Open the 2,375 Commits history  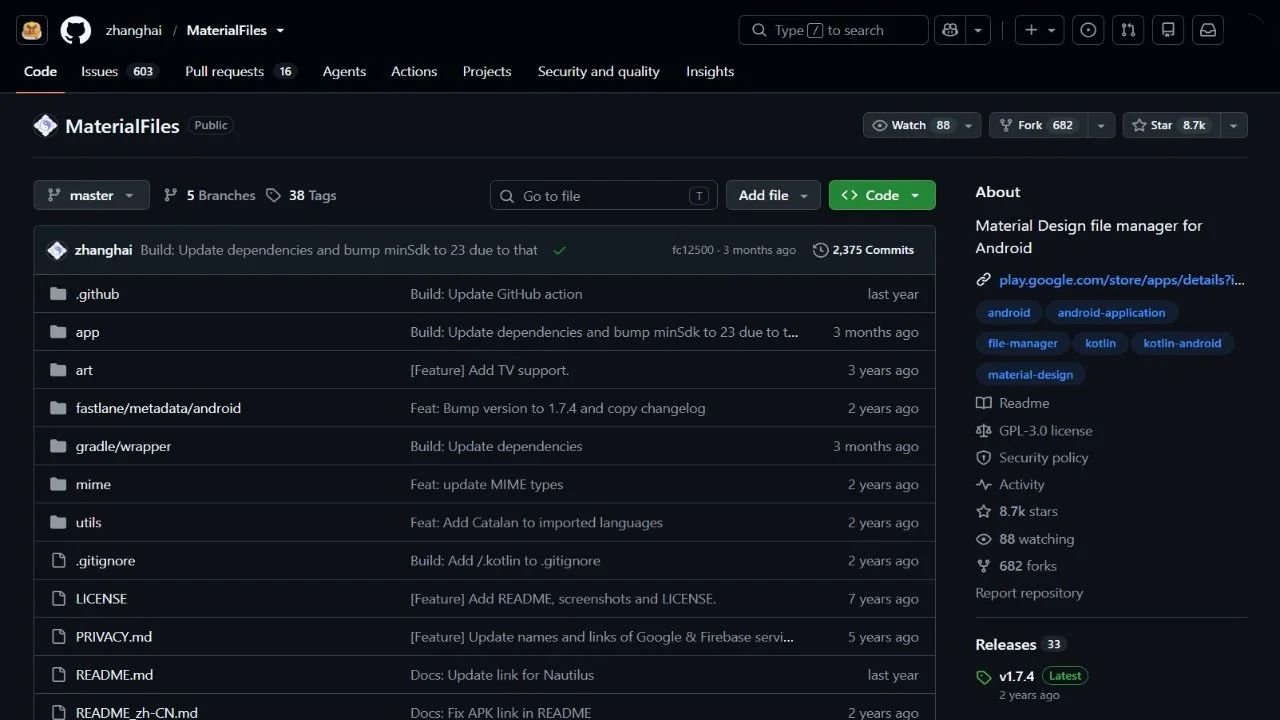863,250
